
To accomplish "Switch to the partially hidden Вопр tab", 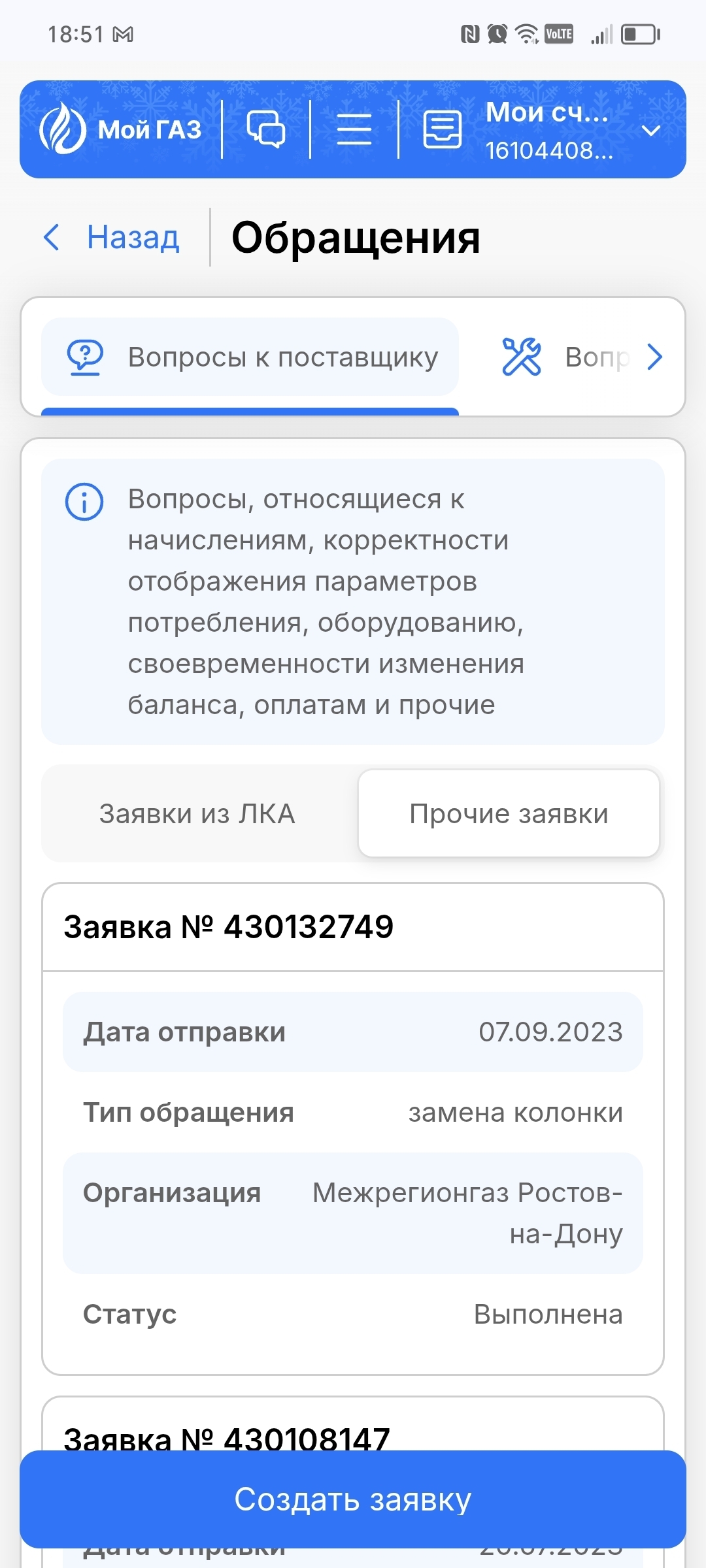I will 596,357.
